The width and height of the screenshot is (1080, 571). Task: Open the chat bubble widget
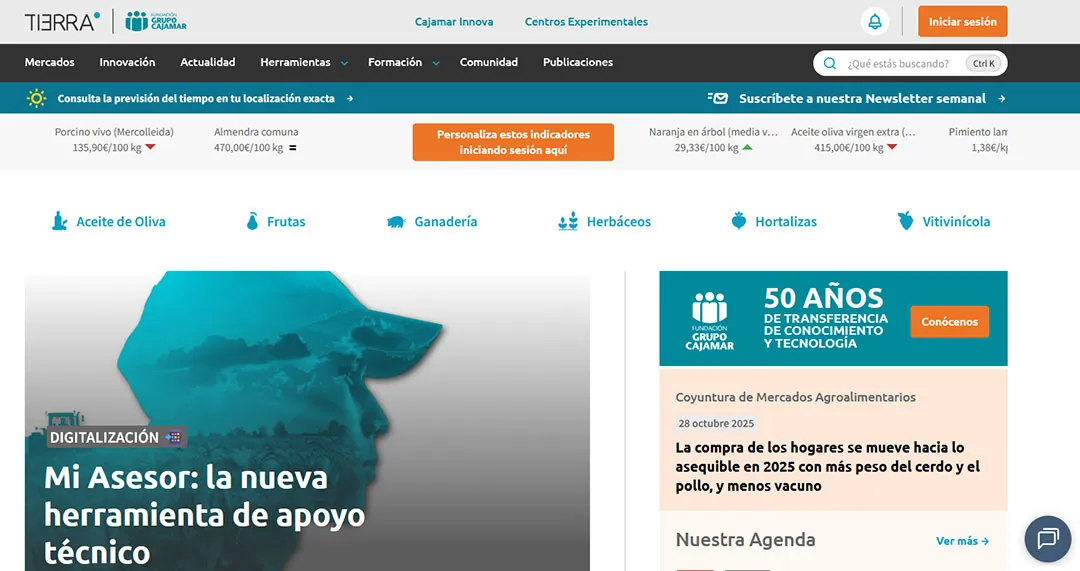tap(1048, 539)
